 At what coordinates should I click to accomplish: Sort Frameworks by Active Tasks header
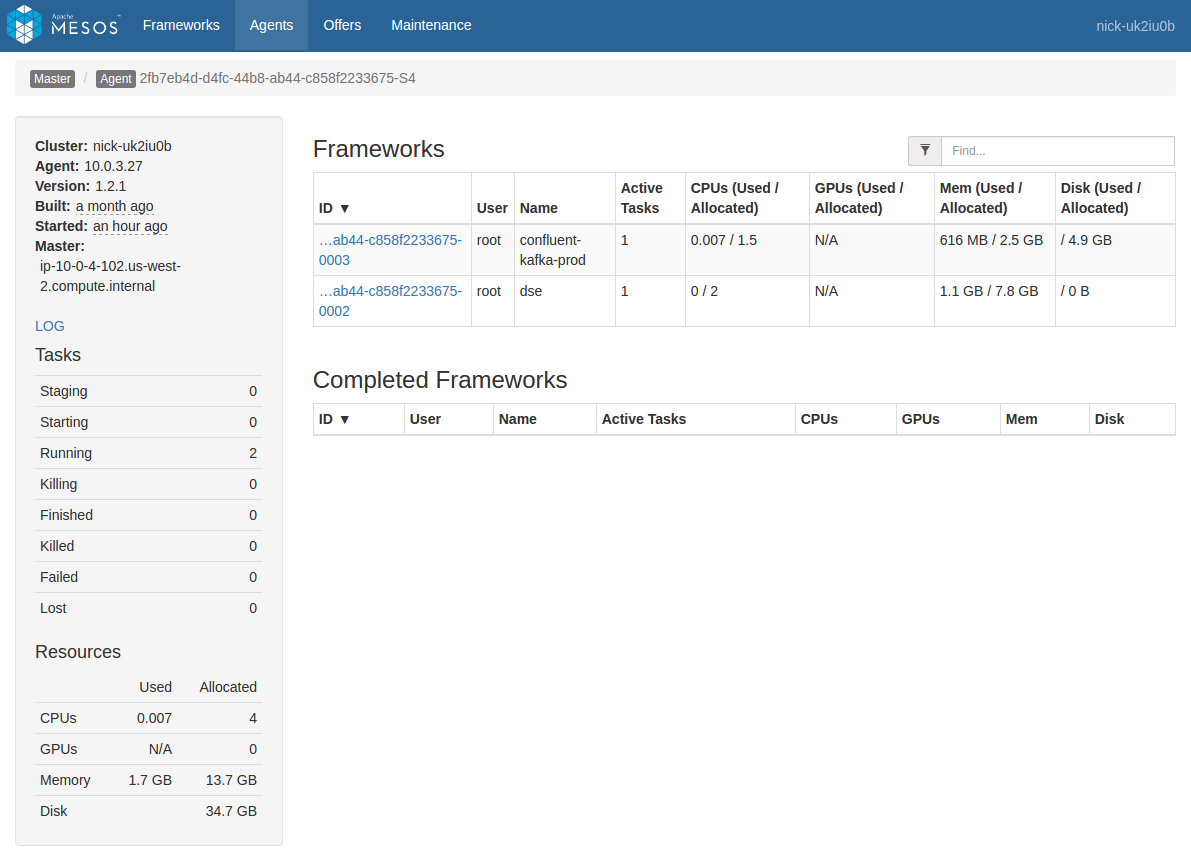pos(641,198)
